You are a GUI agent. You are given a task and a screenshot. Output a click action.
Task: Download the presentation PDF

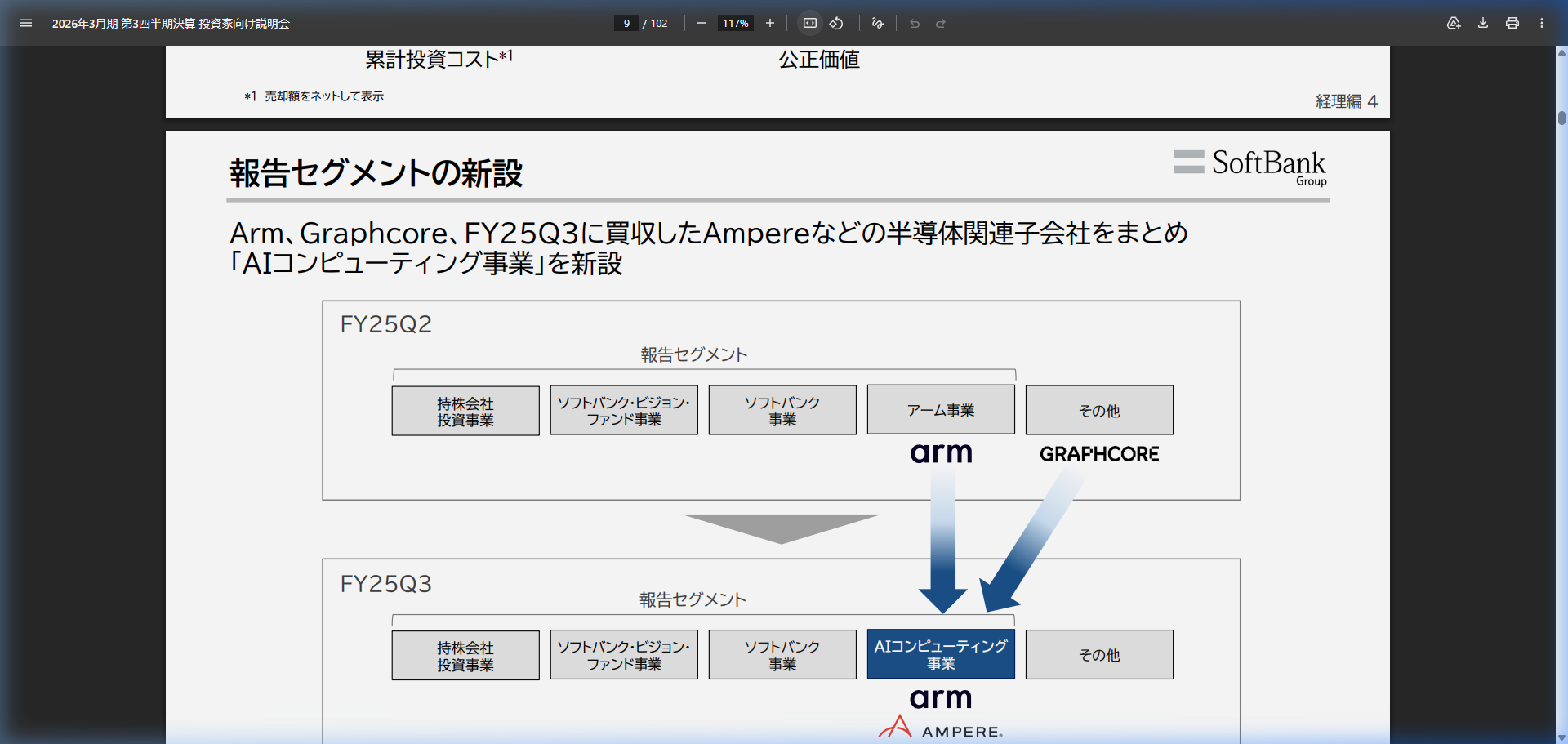tap(1481, 24)
